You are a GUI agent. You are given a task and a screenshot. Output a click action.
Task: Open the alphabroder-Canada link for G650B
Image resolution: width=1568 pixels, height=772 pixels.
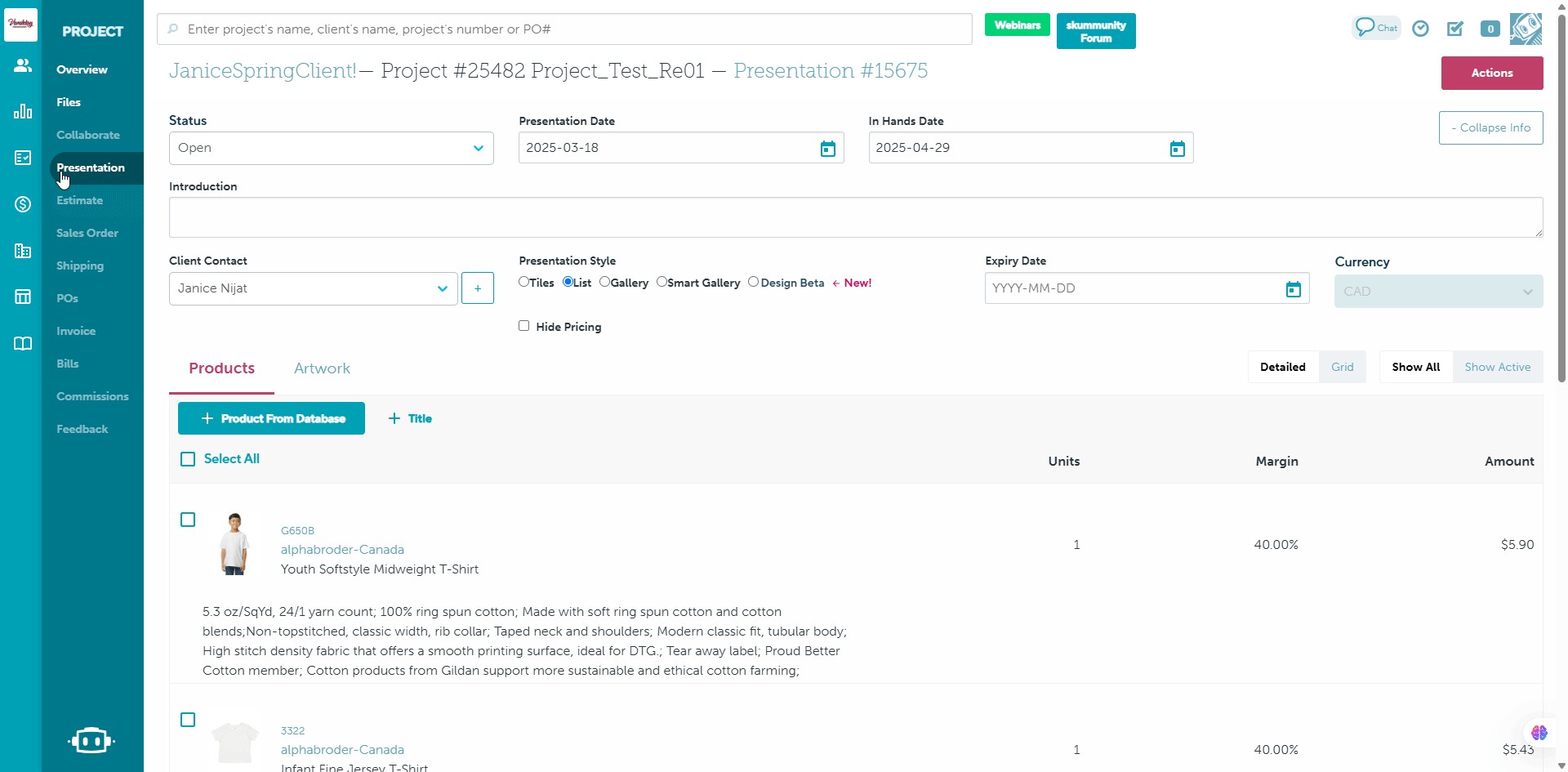(342, 549)
